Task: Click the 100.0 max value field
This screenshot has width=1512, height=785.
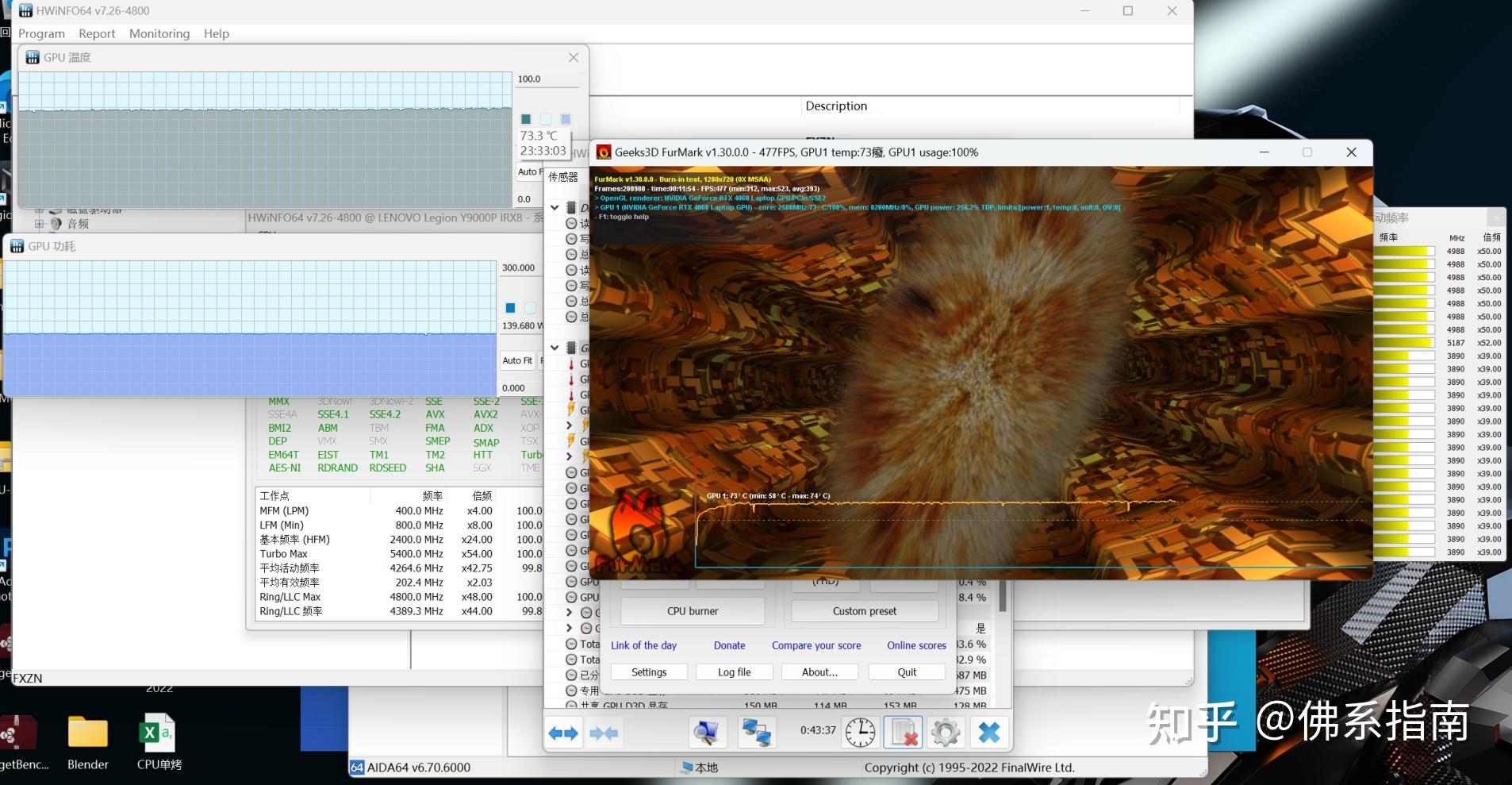Action: click(x=547, y=79)
